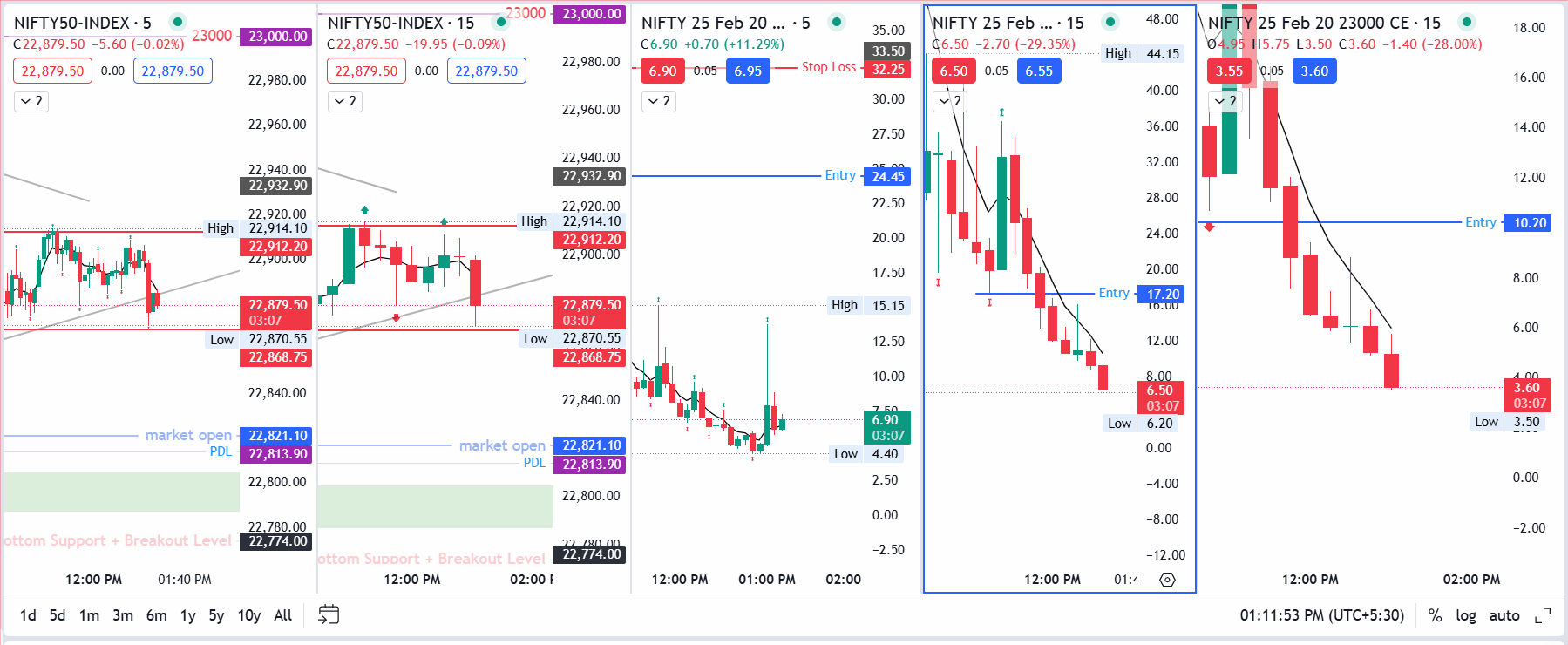Click 22,932.90 grey price label in first chart
The height and width of the screenshot is (645, 1568).
[276, 186]
